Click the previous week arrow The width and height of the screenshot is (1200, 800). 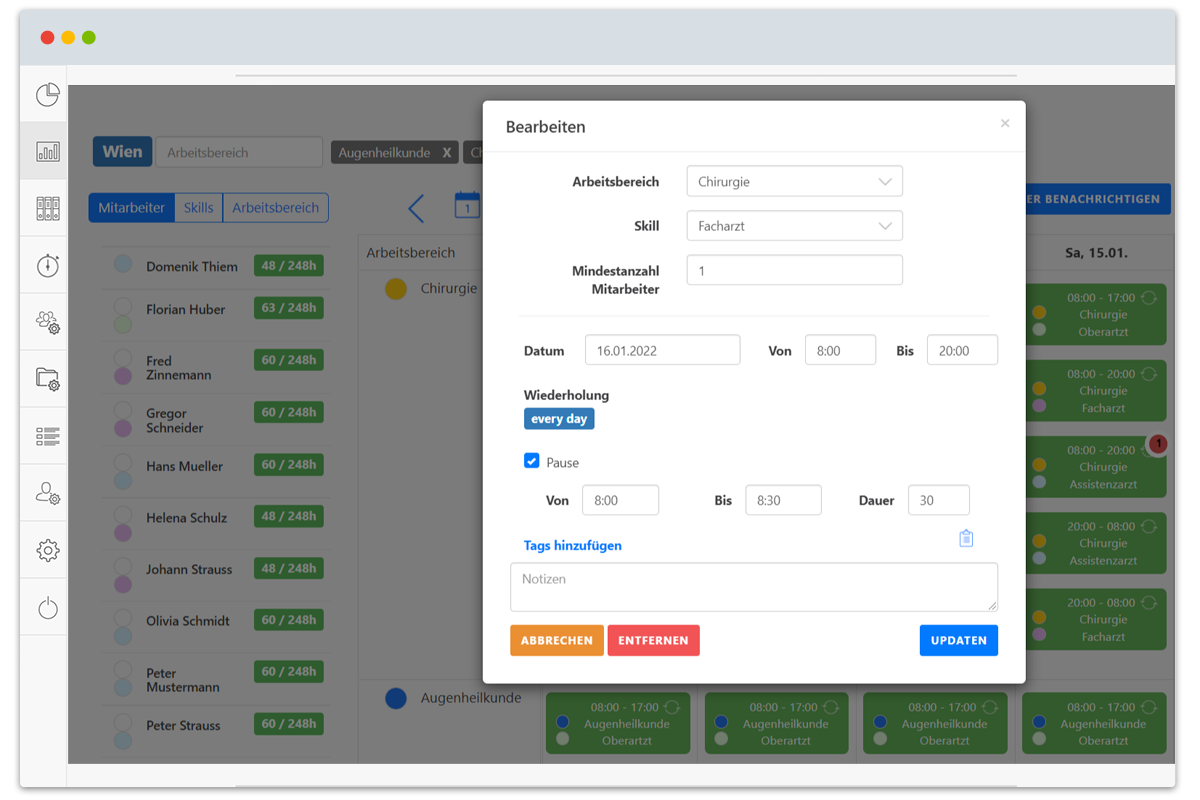416,208
